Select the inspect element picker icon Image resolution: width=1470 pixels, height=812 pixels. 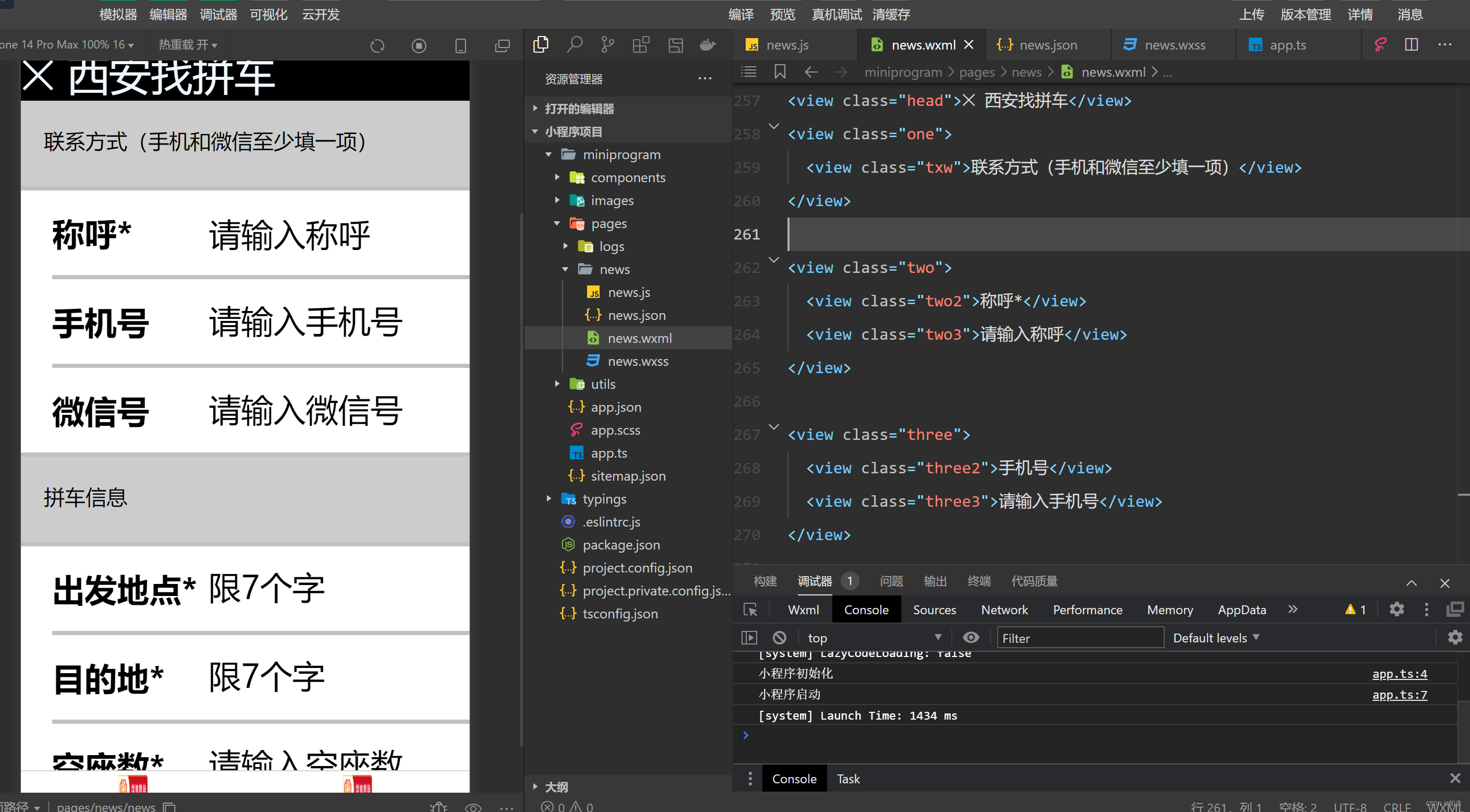(x=750, y=610)
